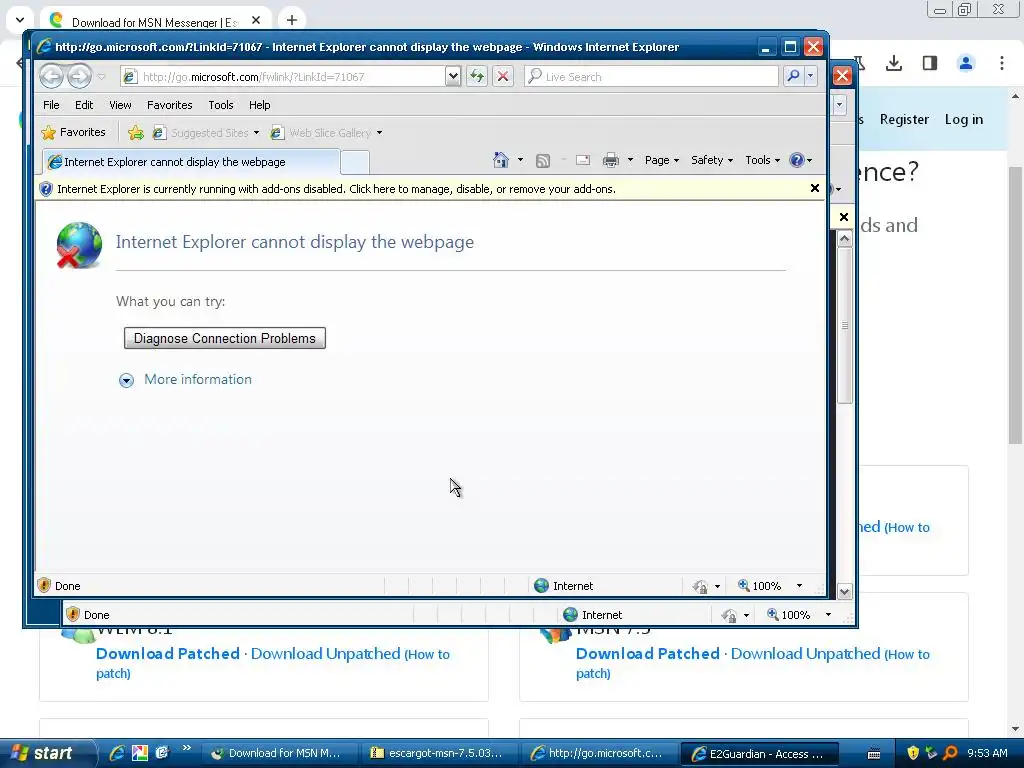Click the RSS feeds icon
The width and height of the screenshot is (1024, 768).
tap(543, 161)
